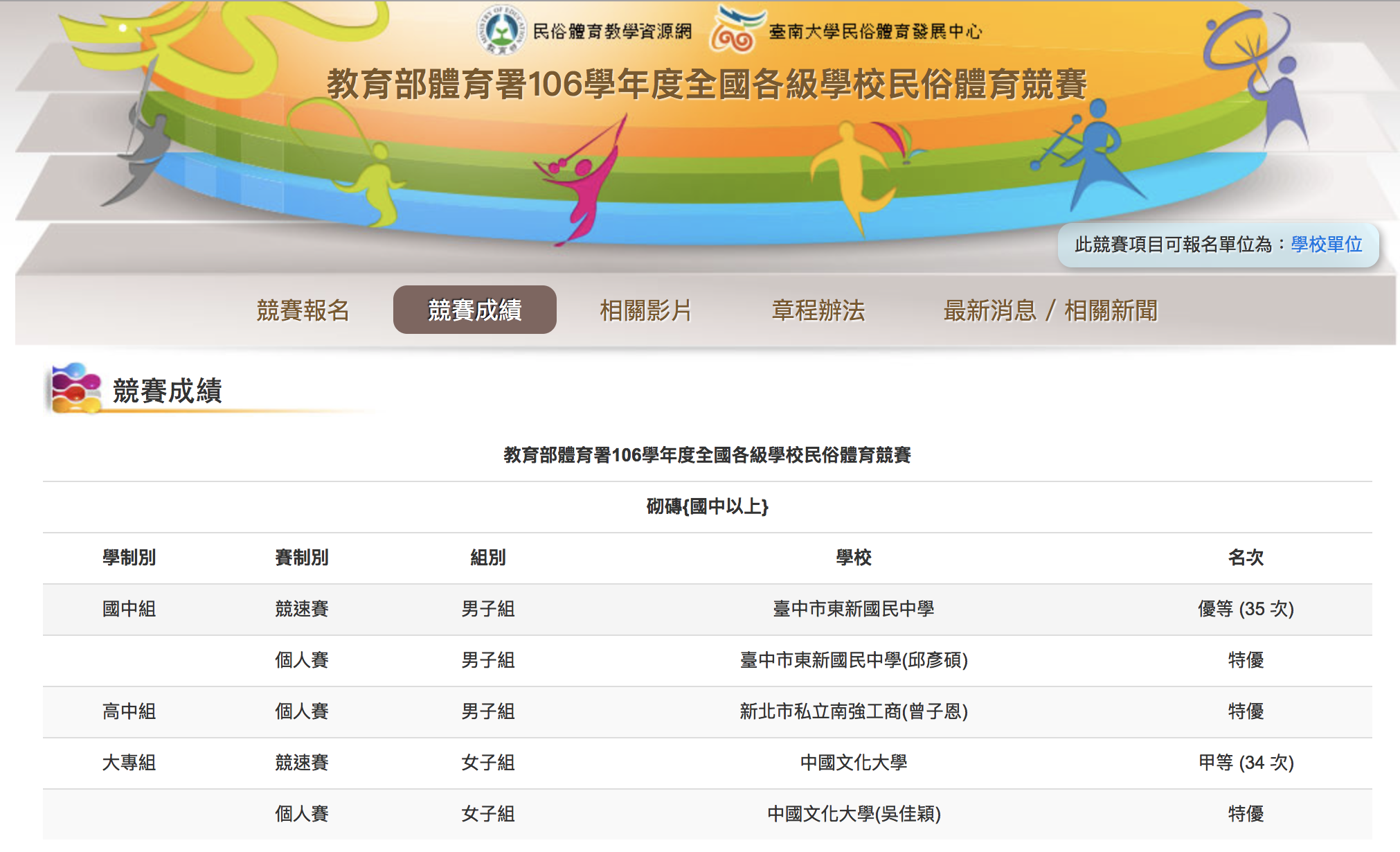Click the 大專組 cell
The width and height of the screenshot is (1400, 852).
(x=129, y=763)
